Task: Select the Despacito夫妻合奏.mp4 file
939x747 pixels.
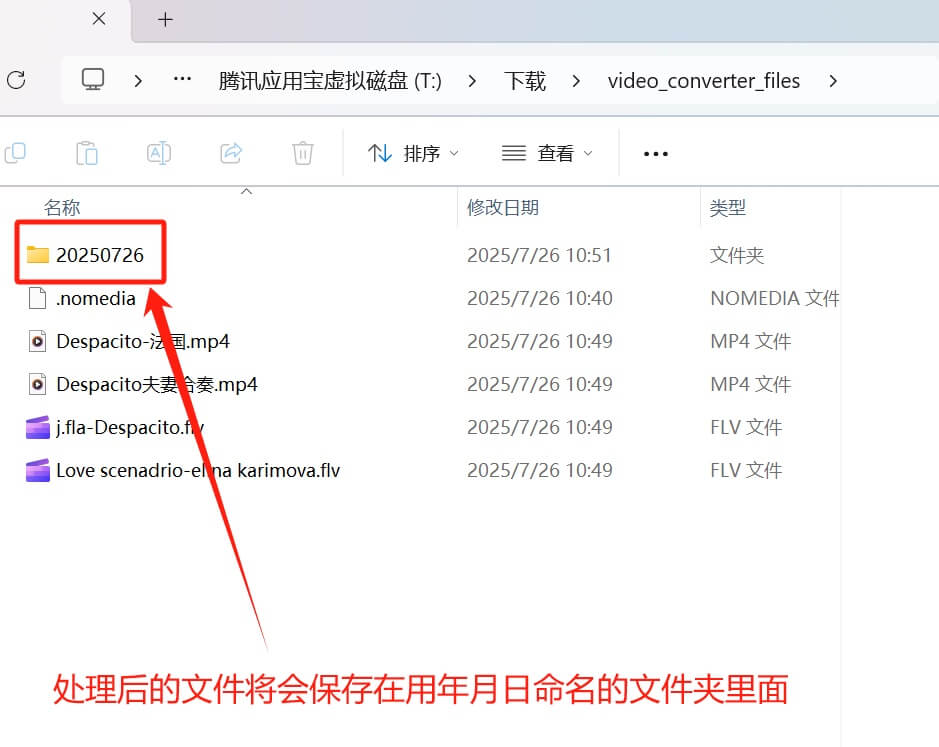Action: (157, 384)
